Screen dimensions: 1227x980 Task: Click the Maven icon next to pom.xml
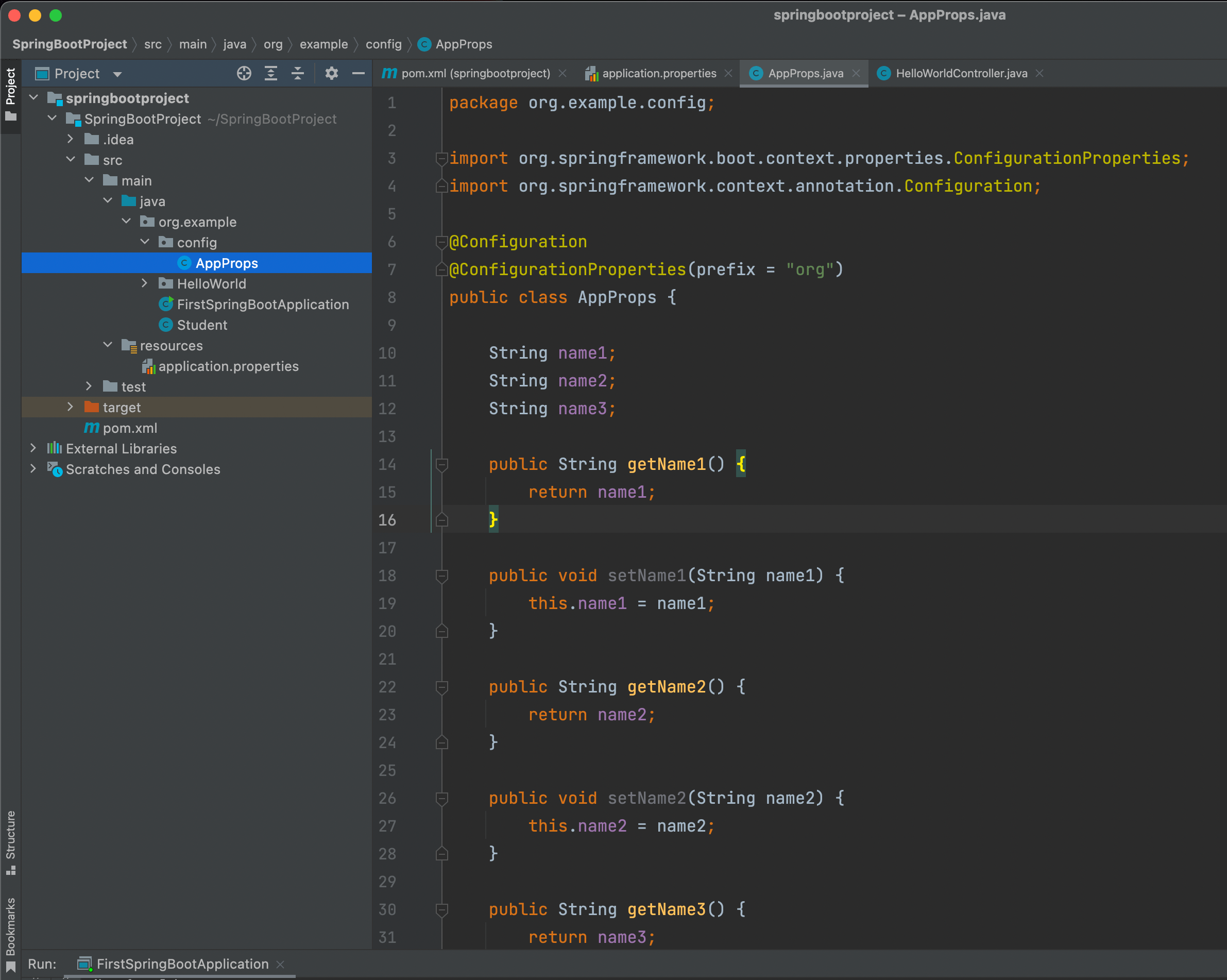91,428
